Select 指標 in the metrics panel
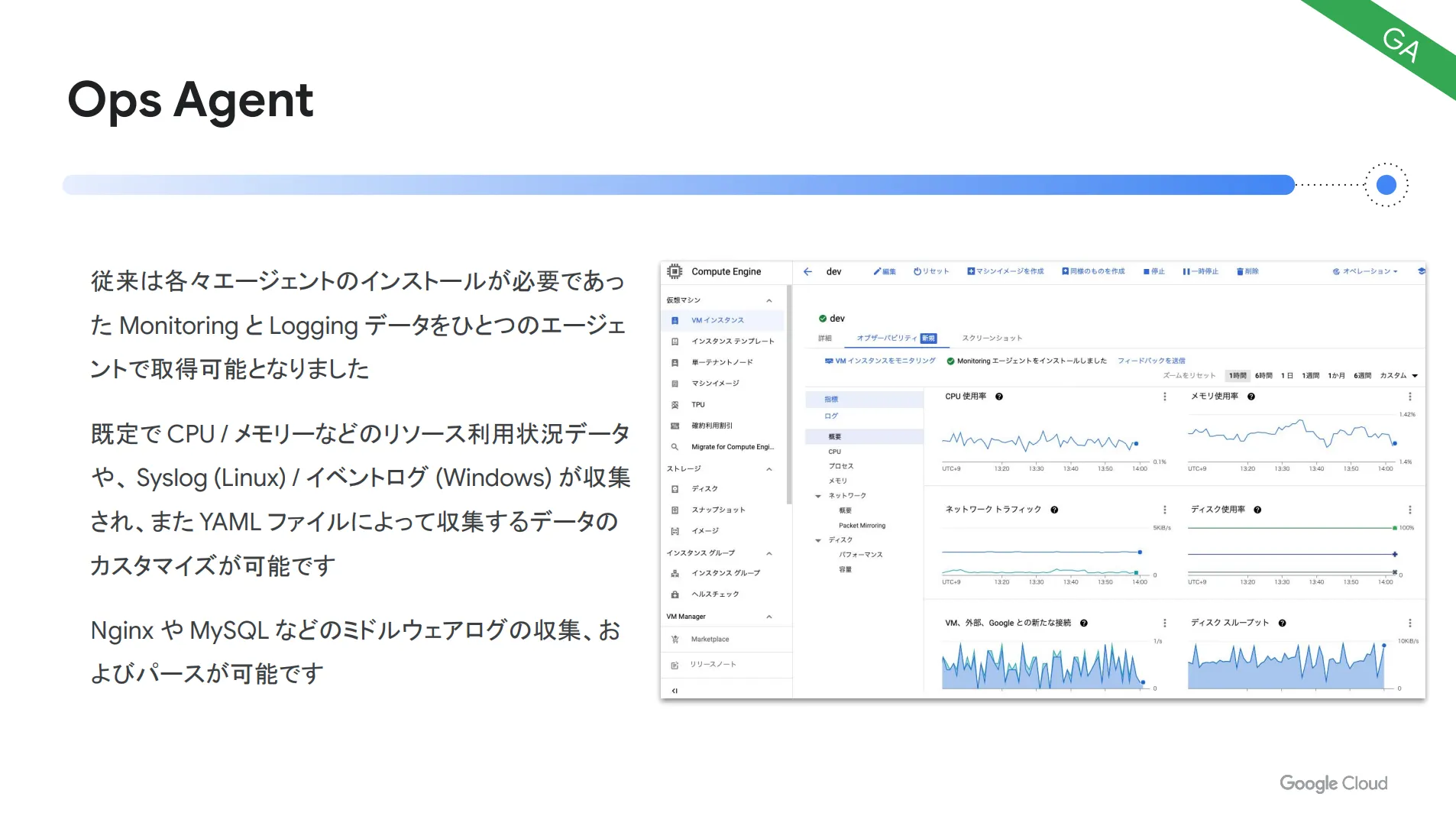1456x813 pixels. pos(864,400)
